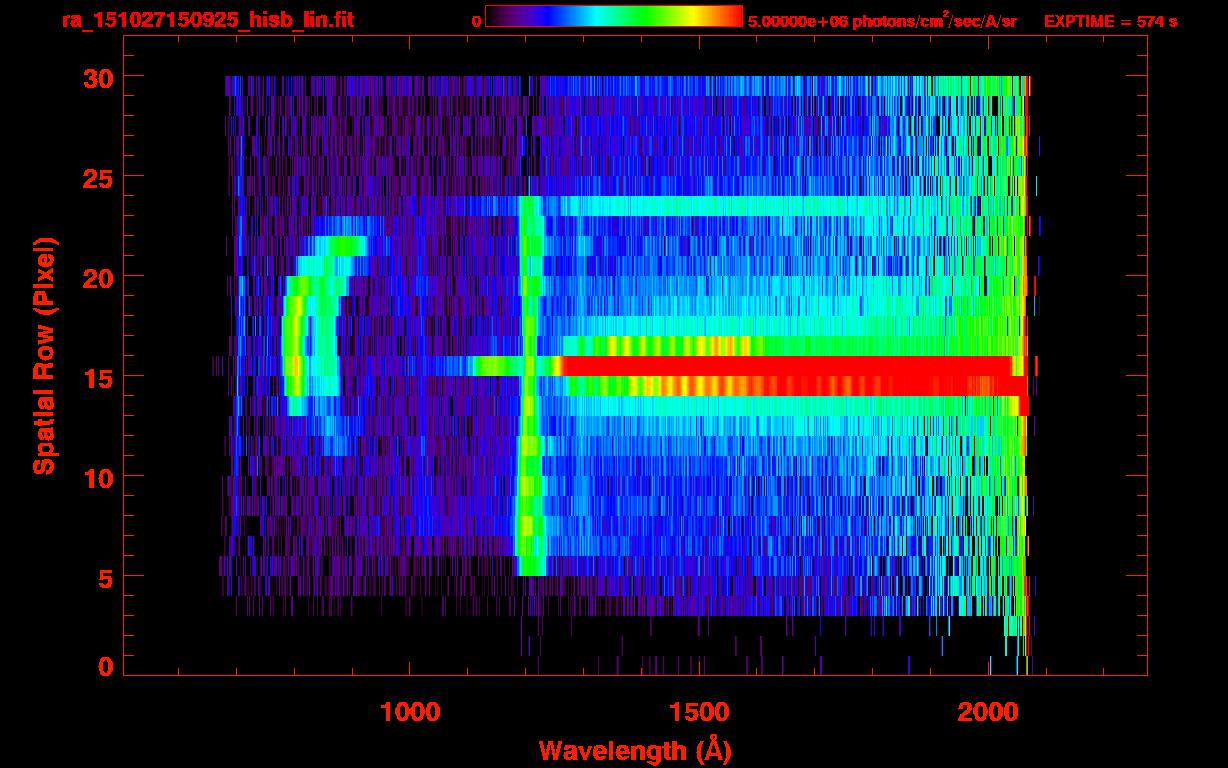Click the y-axis tick label 0
The image size is (1228, 768).
pos(104,667)
